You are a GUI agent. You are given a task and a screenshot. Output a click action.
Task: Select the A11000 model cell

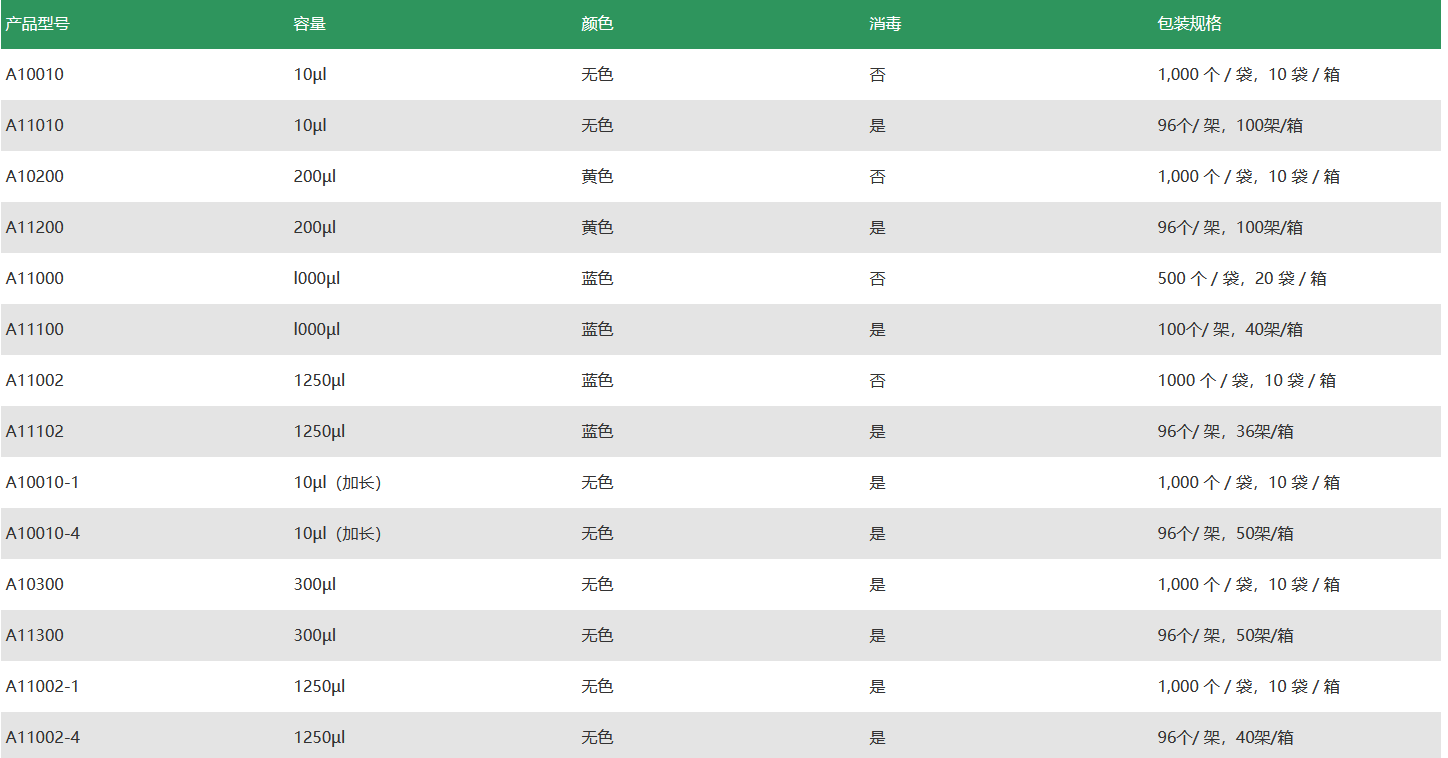tap(35, 278)
